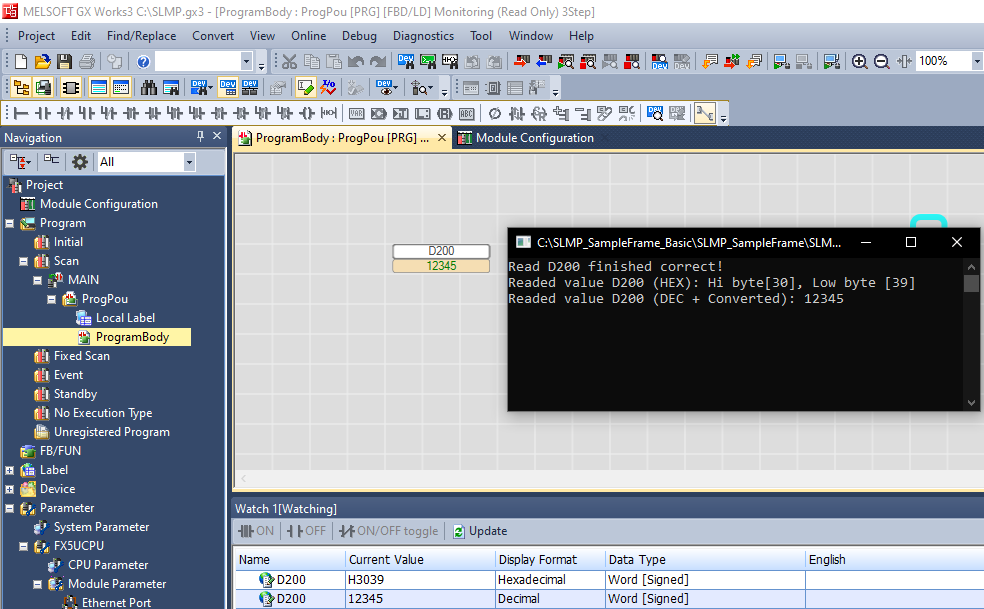Click the Read from PLC icon

(543, 62)
